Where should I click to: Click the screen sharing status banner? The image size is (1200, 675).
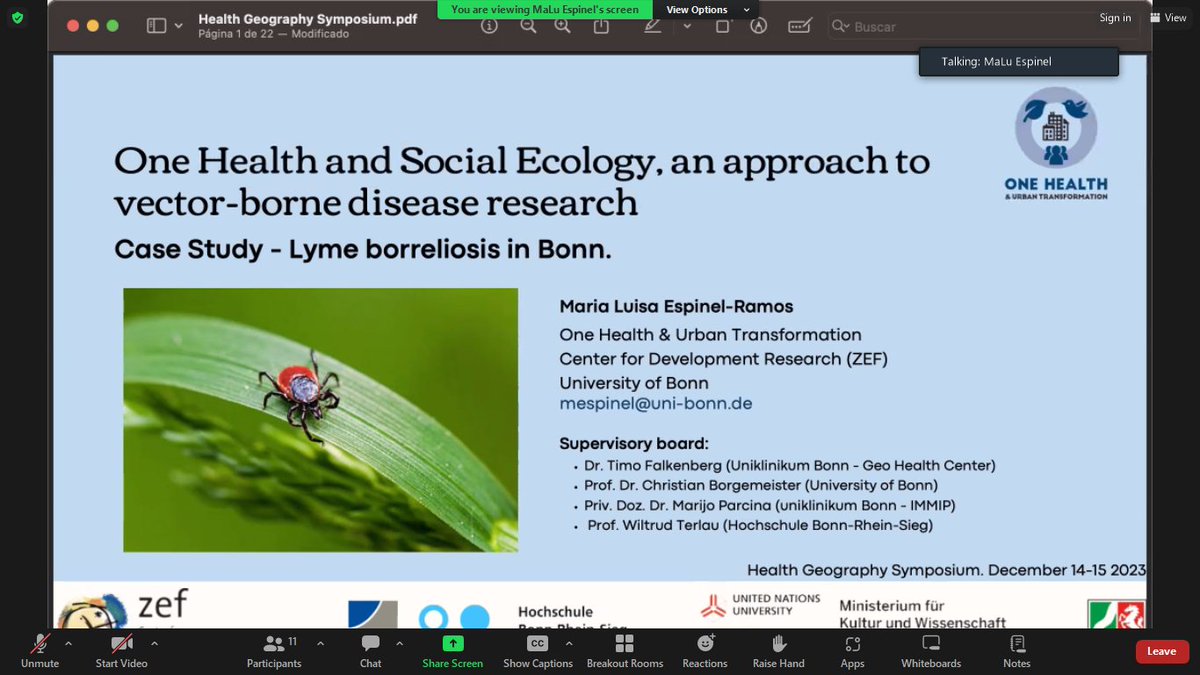(547, 9)
